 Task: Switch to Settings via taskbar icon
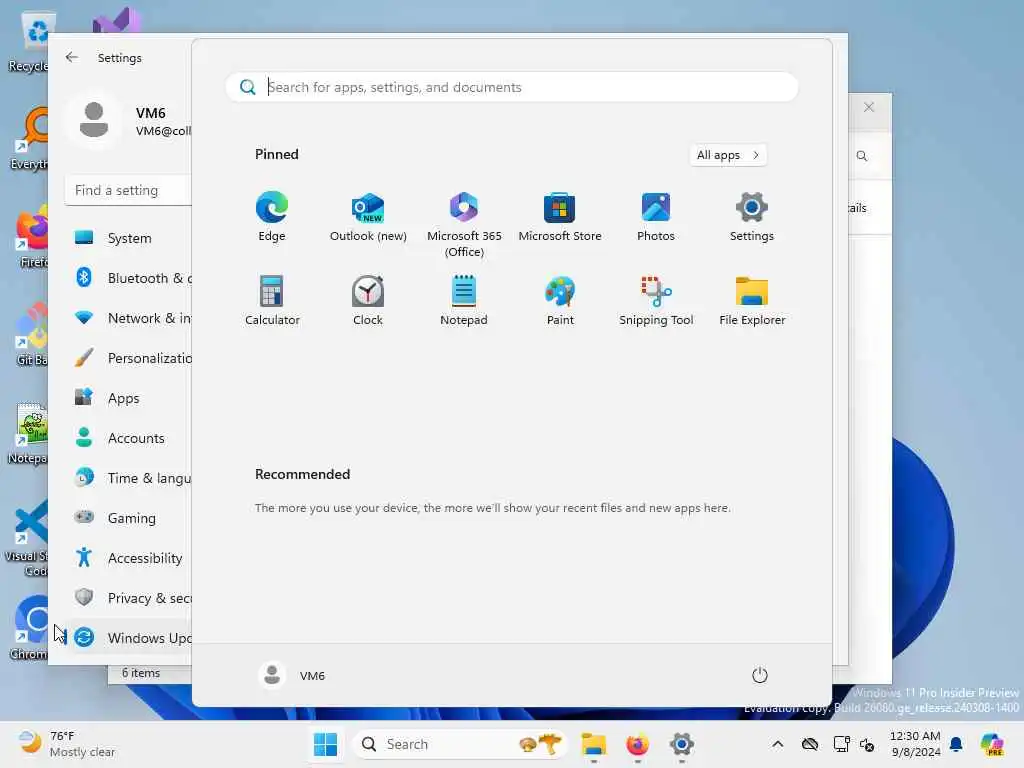(x=681, y=744)
